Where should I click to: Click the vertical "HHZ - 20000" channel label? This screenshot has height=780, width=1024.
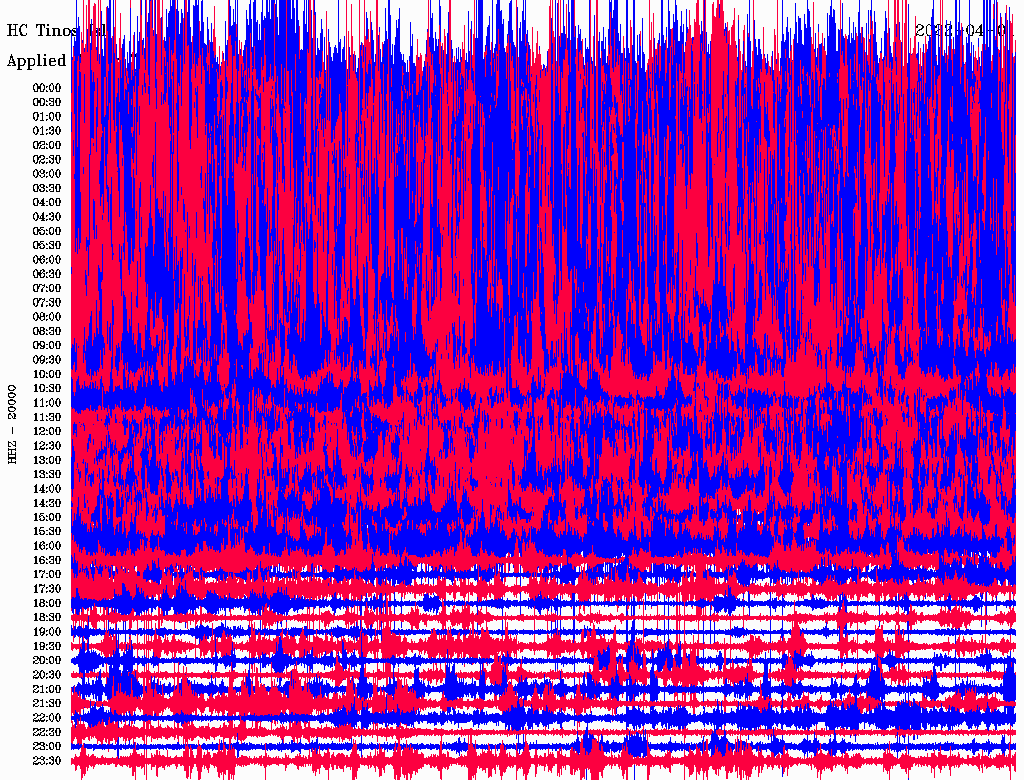(12, 424)
